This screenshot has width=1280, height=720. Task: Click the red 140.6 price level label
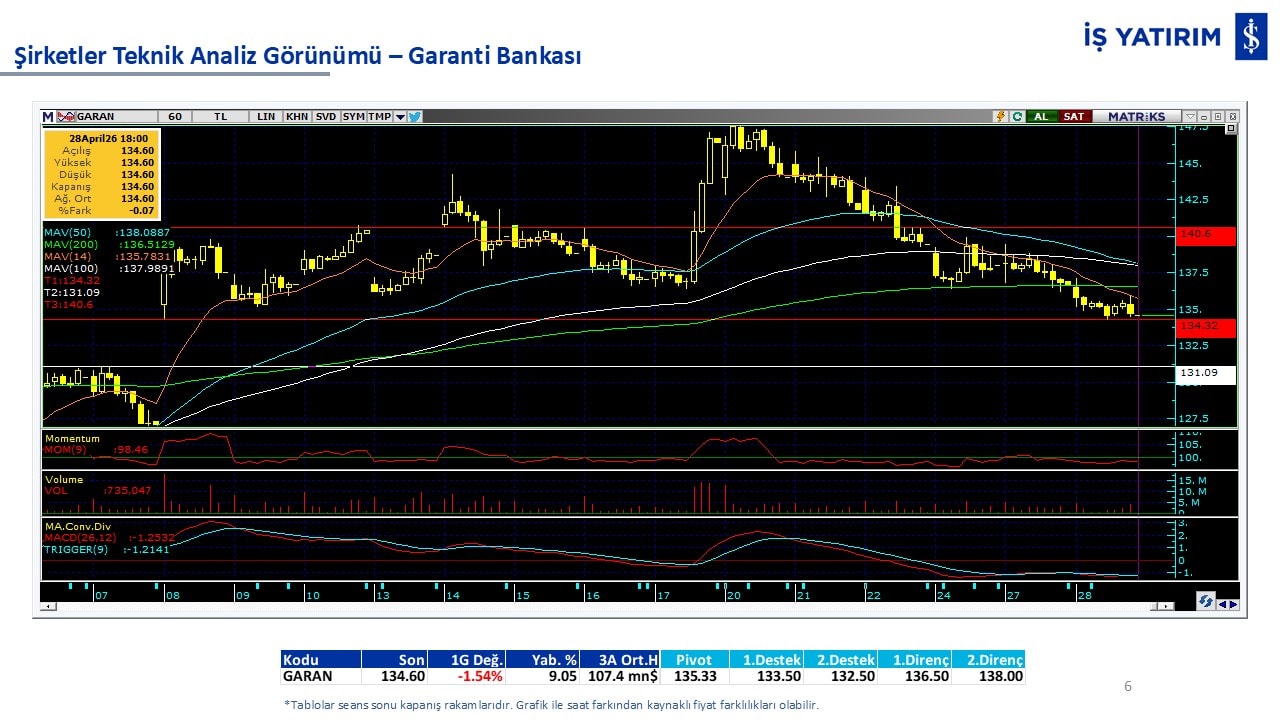[1206, 236]
